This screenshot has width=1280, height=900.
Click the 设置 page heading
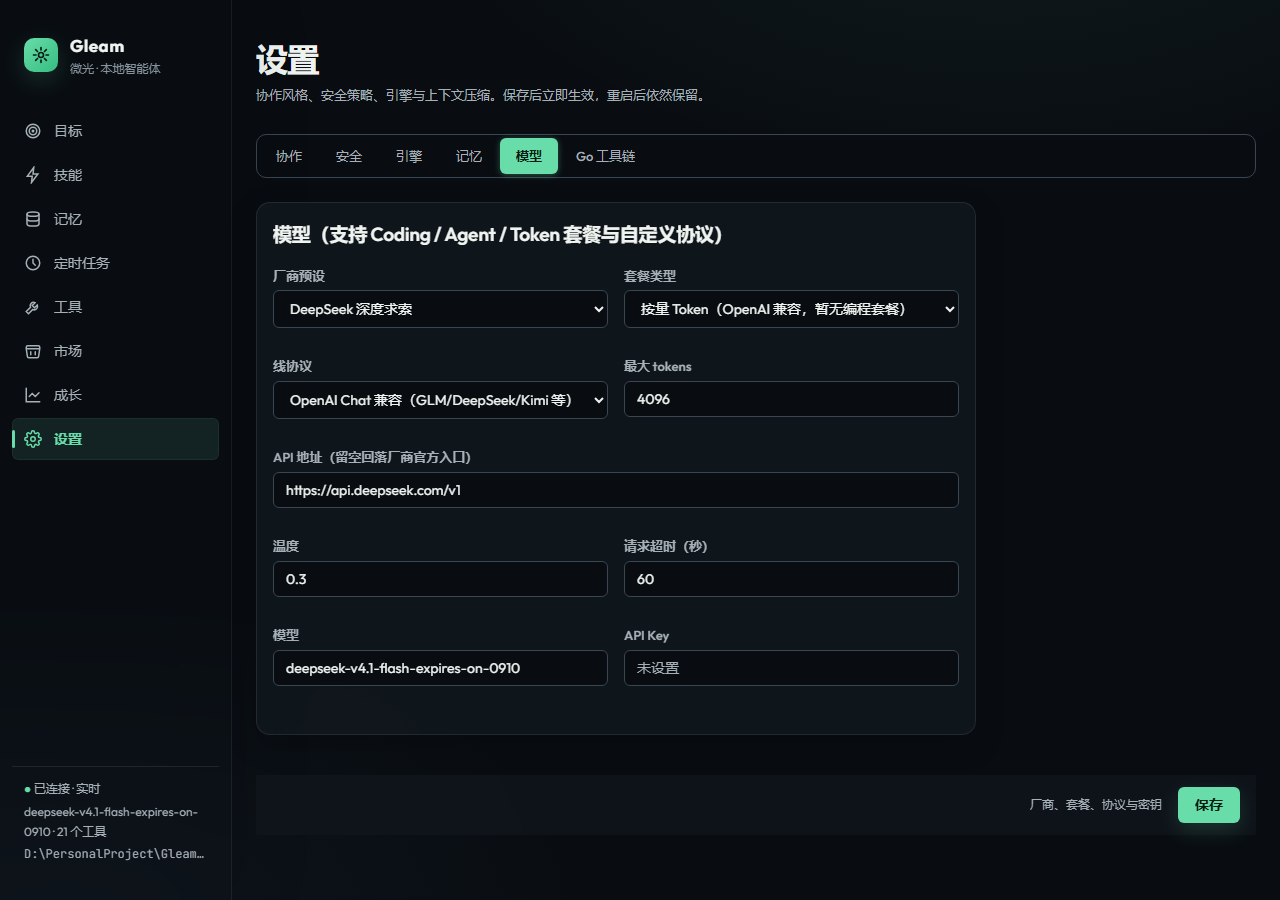288,60
